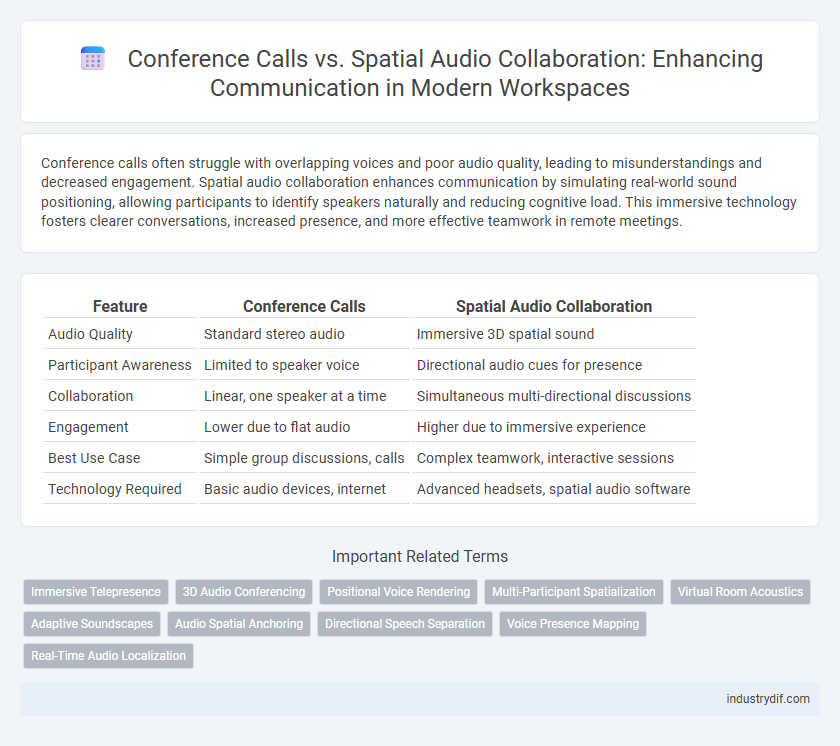The width and height of the screenshot is (840, 746).
Task: Click the Spatial Audio Collaboration column header
Action: [x=553, y=307]
